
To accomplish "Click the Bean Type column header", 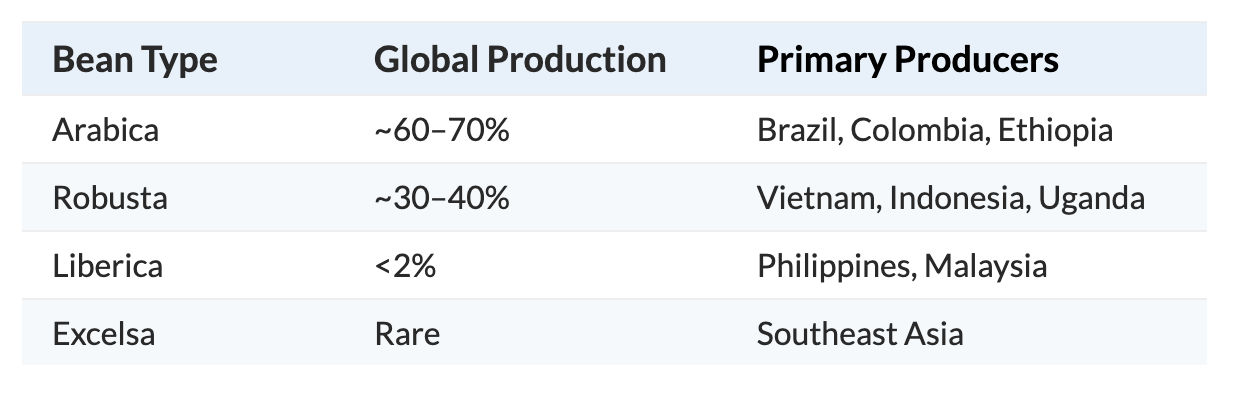I will click(x=135, y=60).
